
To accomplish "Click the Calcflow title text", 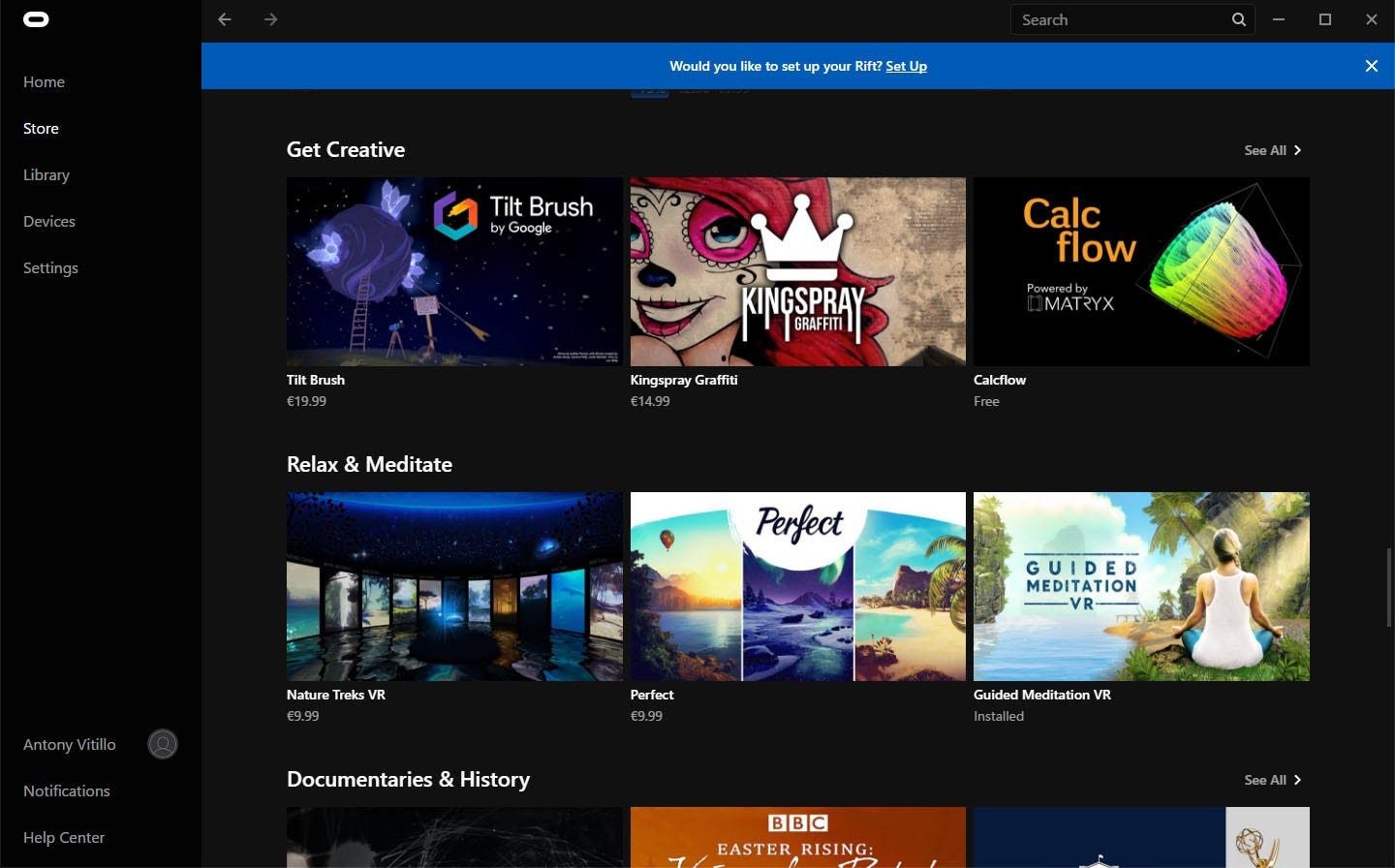I will click(1000, 380).
